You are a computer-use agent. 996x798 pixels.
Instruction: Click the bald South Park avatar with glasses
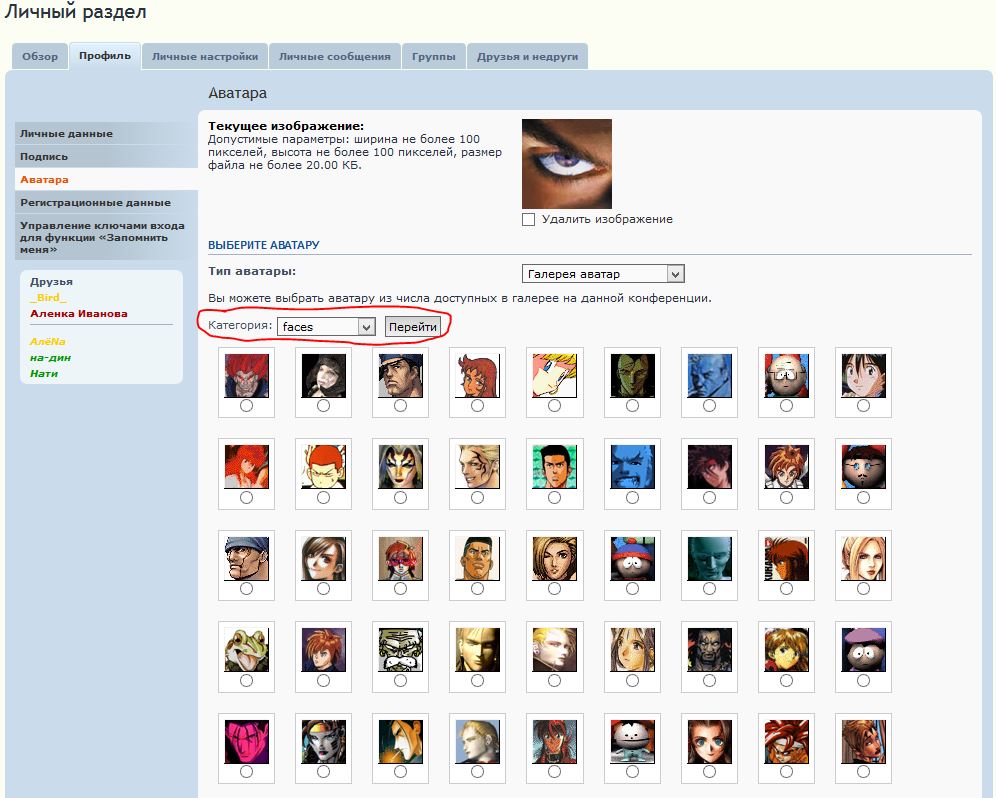786,375
